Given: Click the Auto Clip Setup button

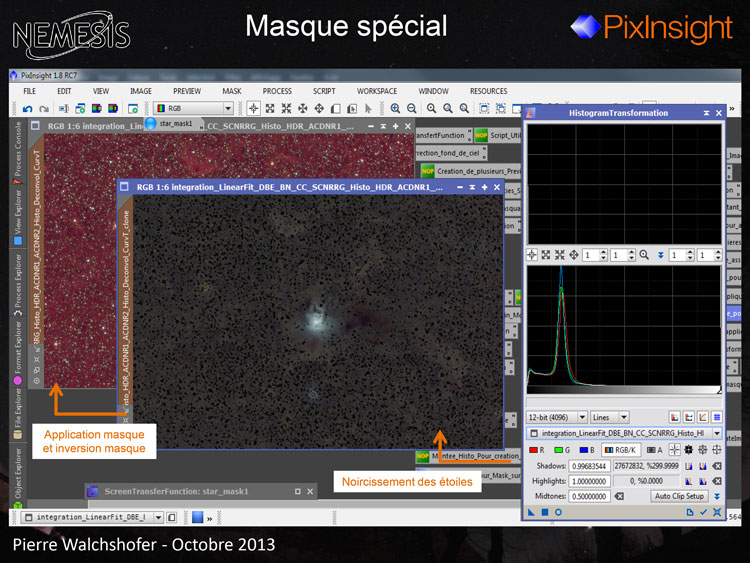Looking at the screenshot, I should 679,497.
